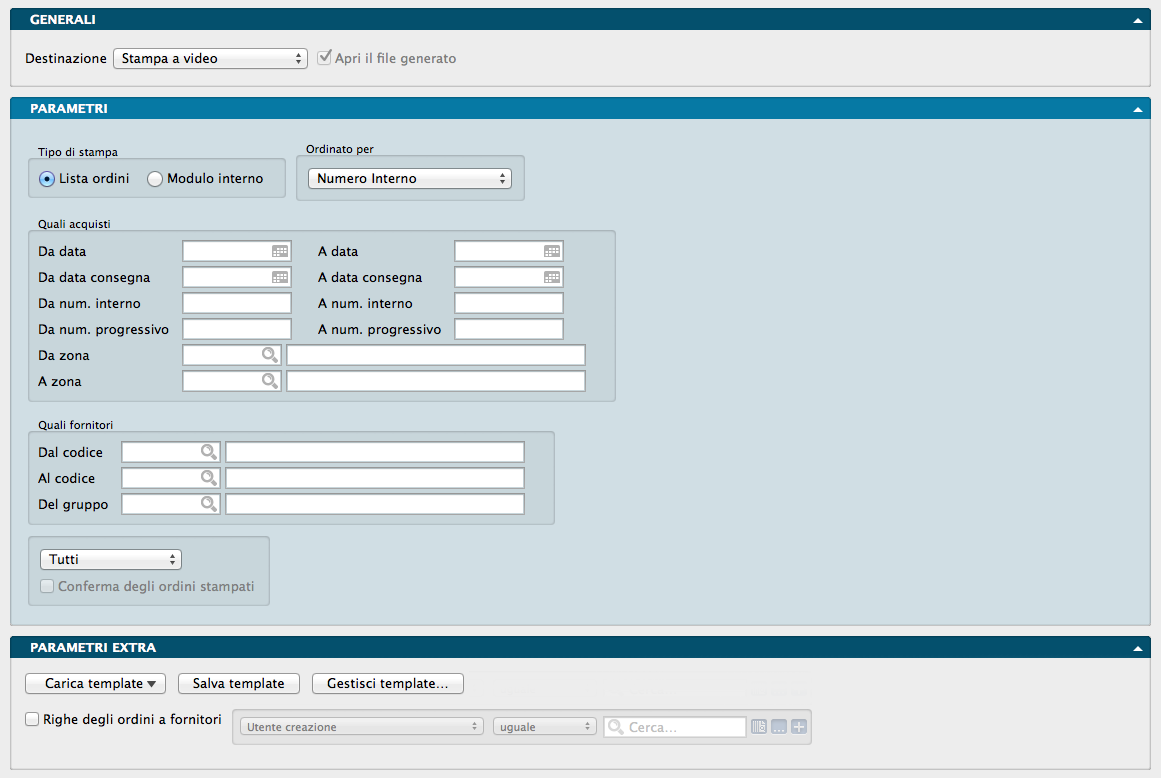The height and width of the screenshot is (778, 1161).
Task: Click the Gestisci template... button
Action: [388, 684]
